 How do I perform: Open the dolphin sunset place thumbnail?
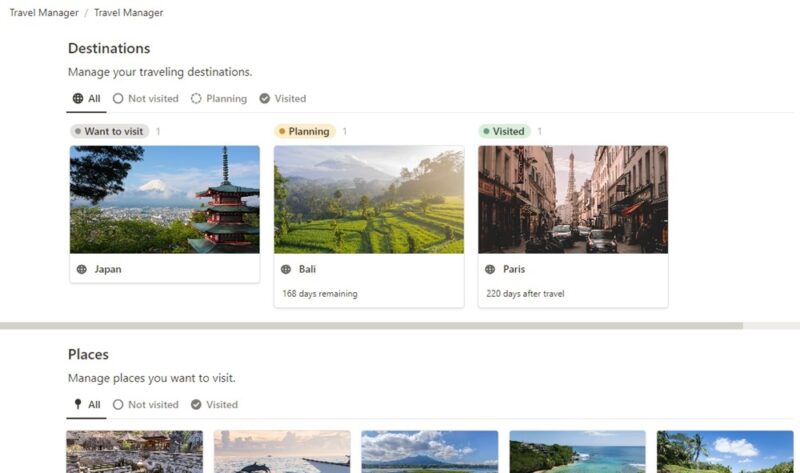pos(282,452)
